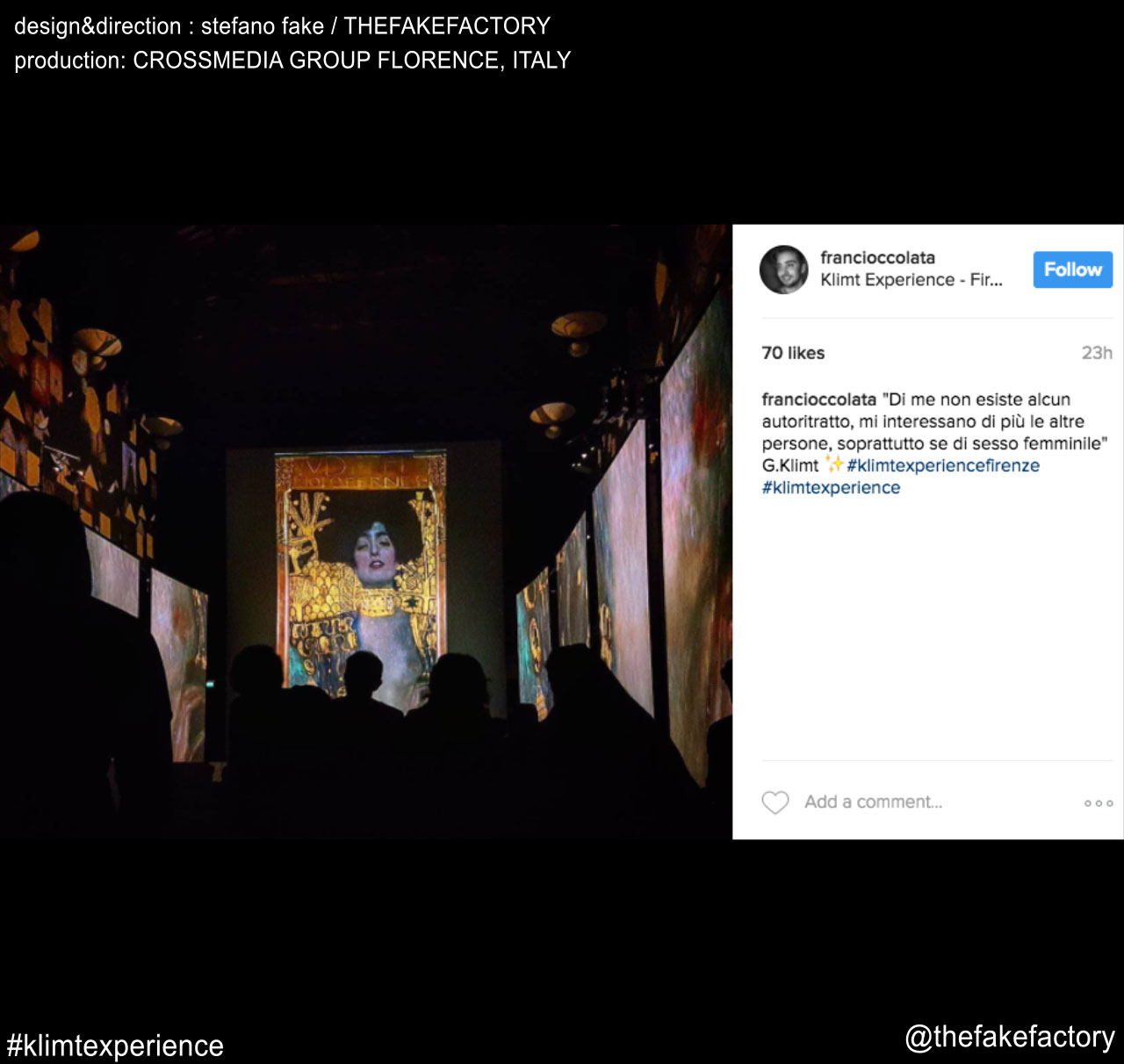This screenshot has height=1064, width=1124.
Task: Click the 70 likes count
Action: click(x=793, y=353)
